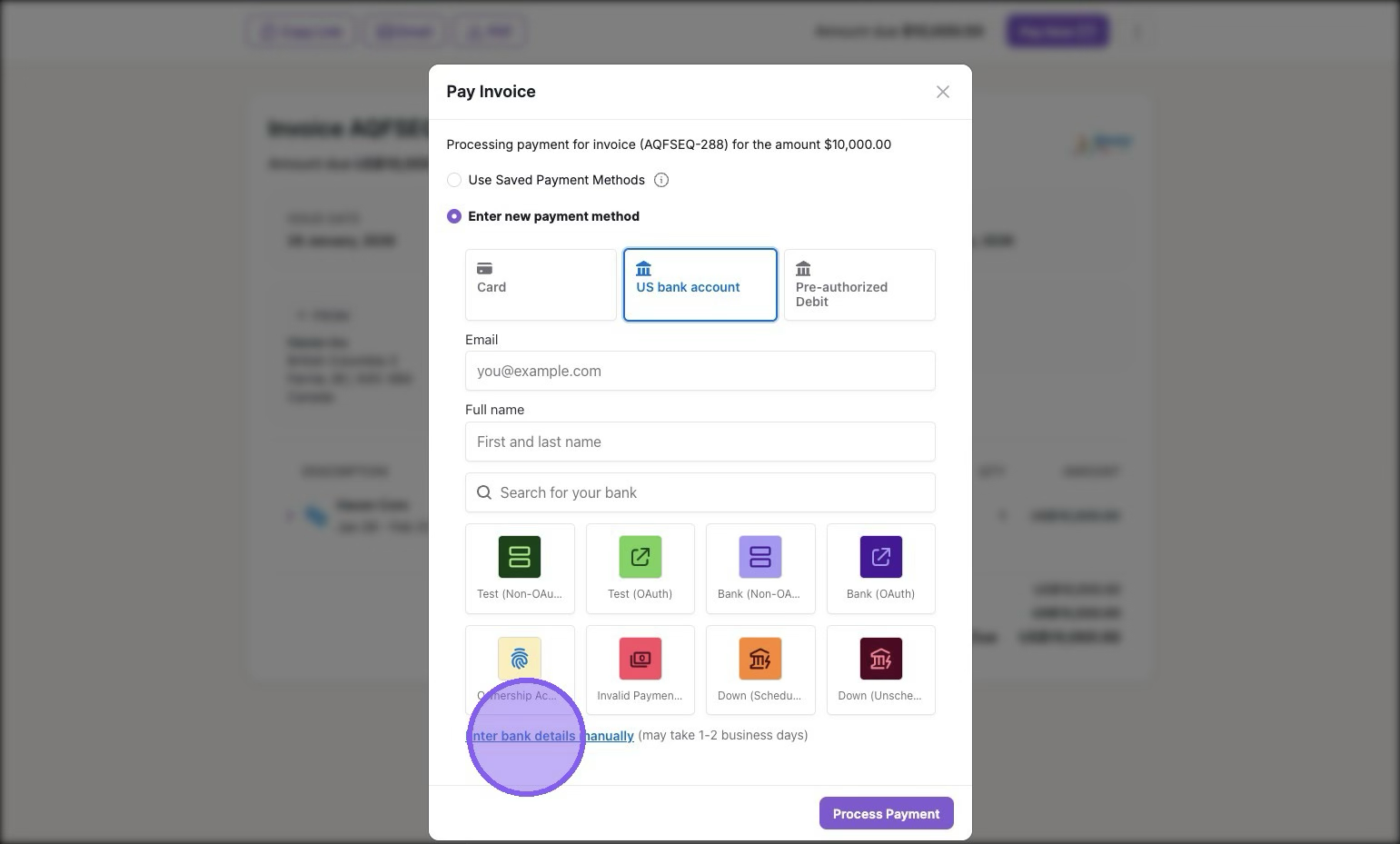The width and height of the screenshot is (1400, 844).
Task: Select the Test (Non-OAuth) bank icon
Action: [x=520, y=557]
